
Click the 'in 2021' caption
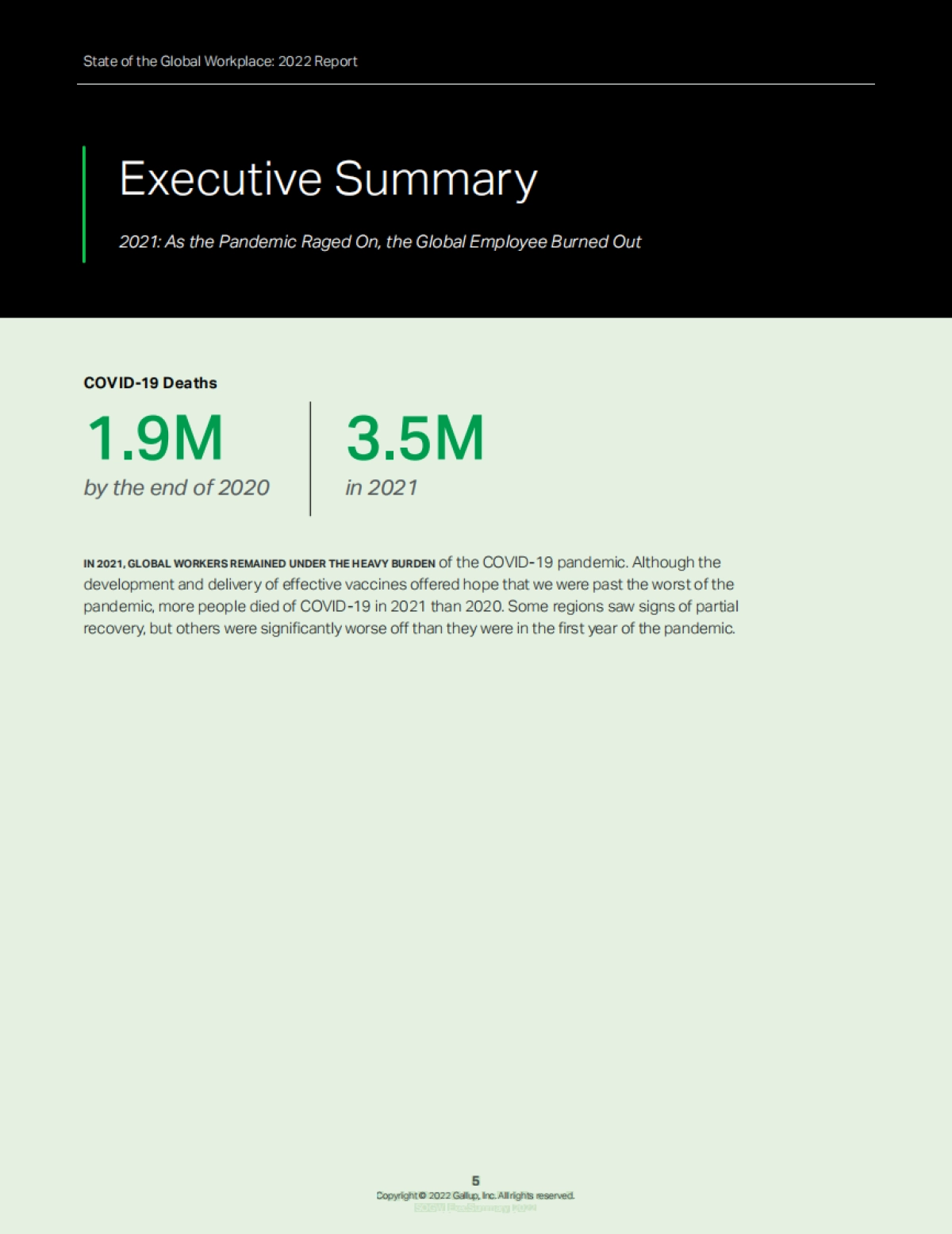pos(381,487)
